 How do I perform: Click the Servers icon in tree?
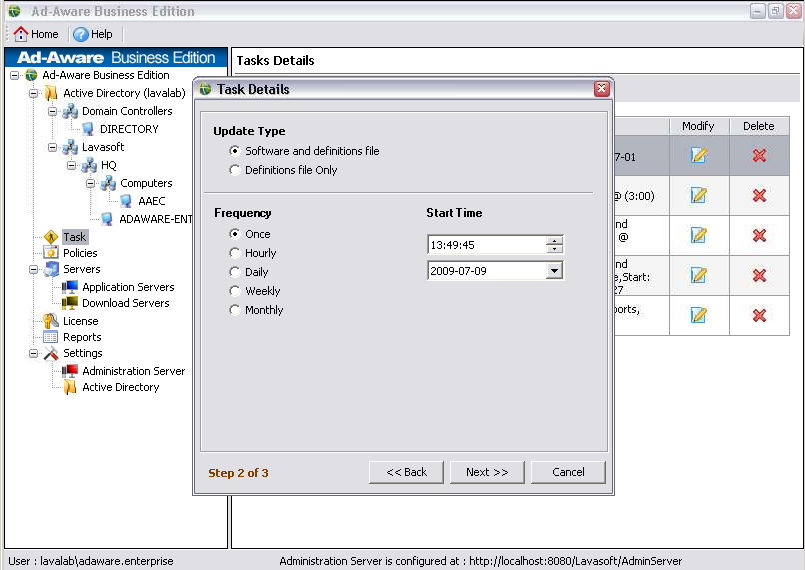pyautogui.click(x=51, y=269)
